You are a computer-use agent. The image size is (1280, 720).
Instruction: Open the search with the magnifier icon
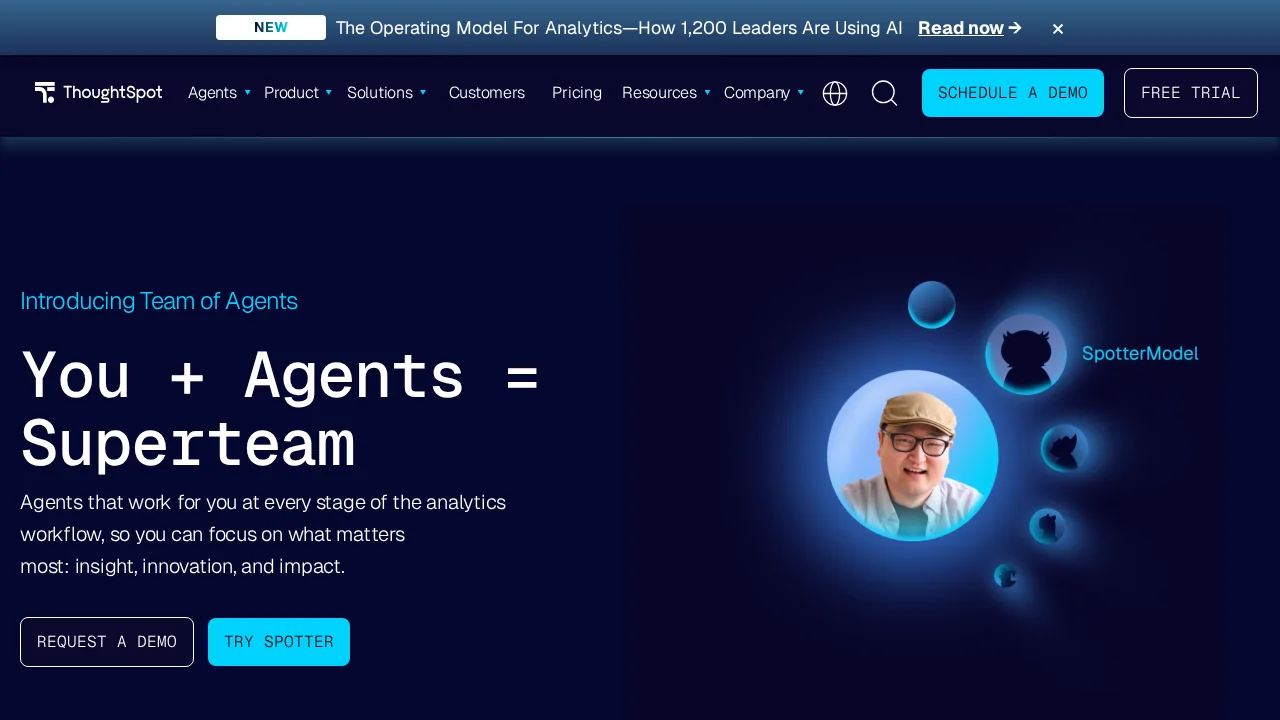click(x=884, y=93)
